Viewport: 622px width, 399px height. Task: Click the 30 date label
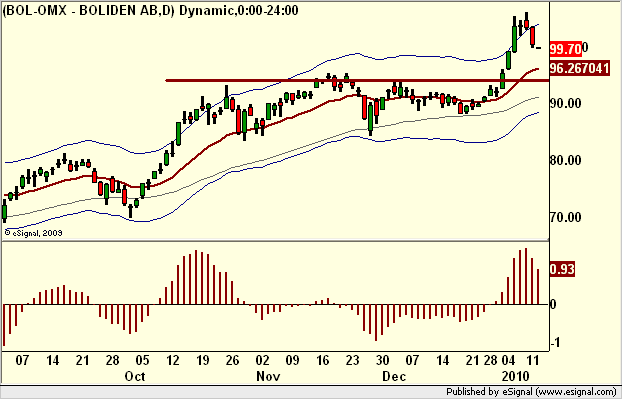point(382,360)
